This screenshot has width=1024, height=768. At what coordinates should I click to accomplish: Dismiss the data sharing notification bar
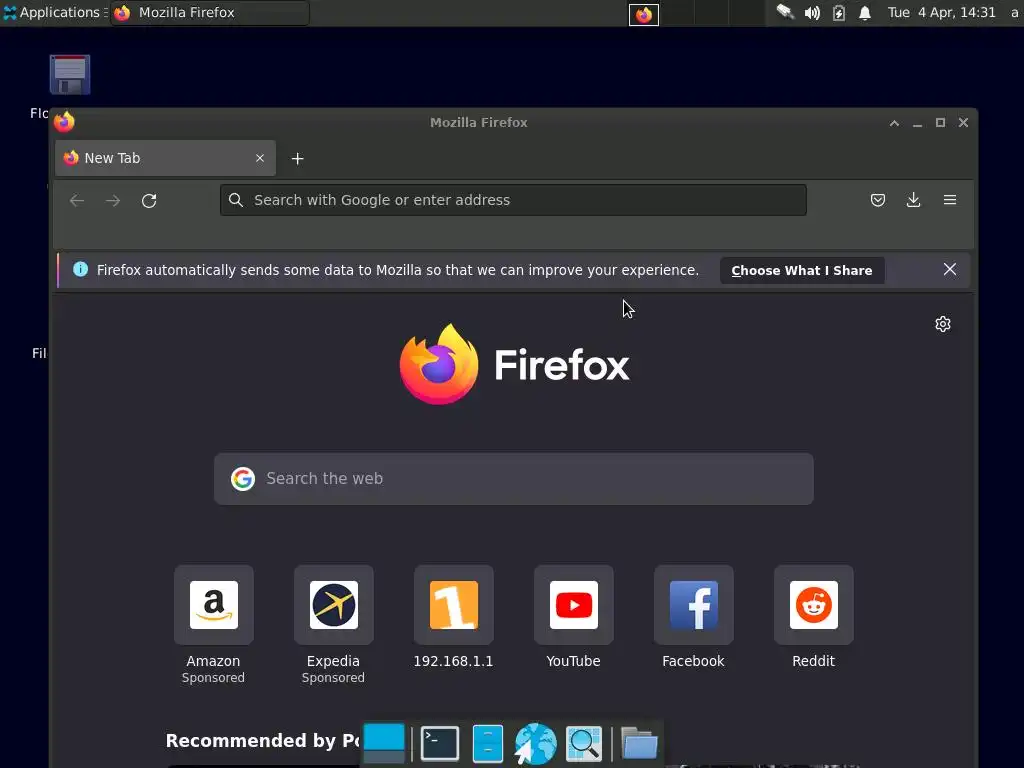coord(950,269)
